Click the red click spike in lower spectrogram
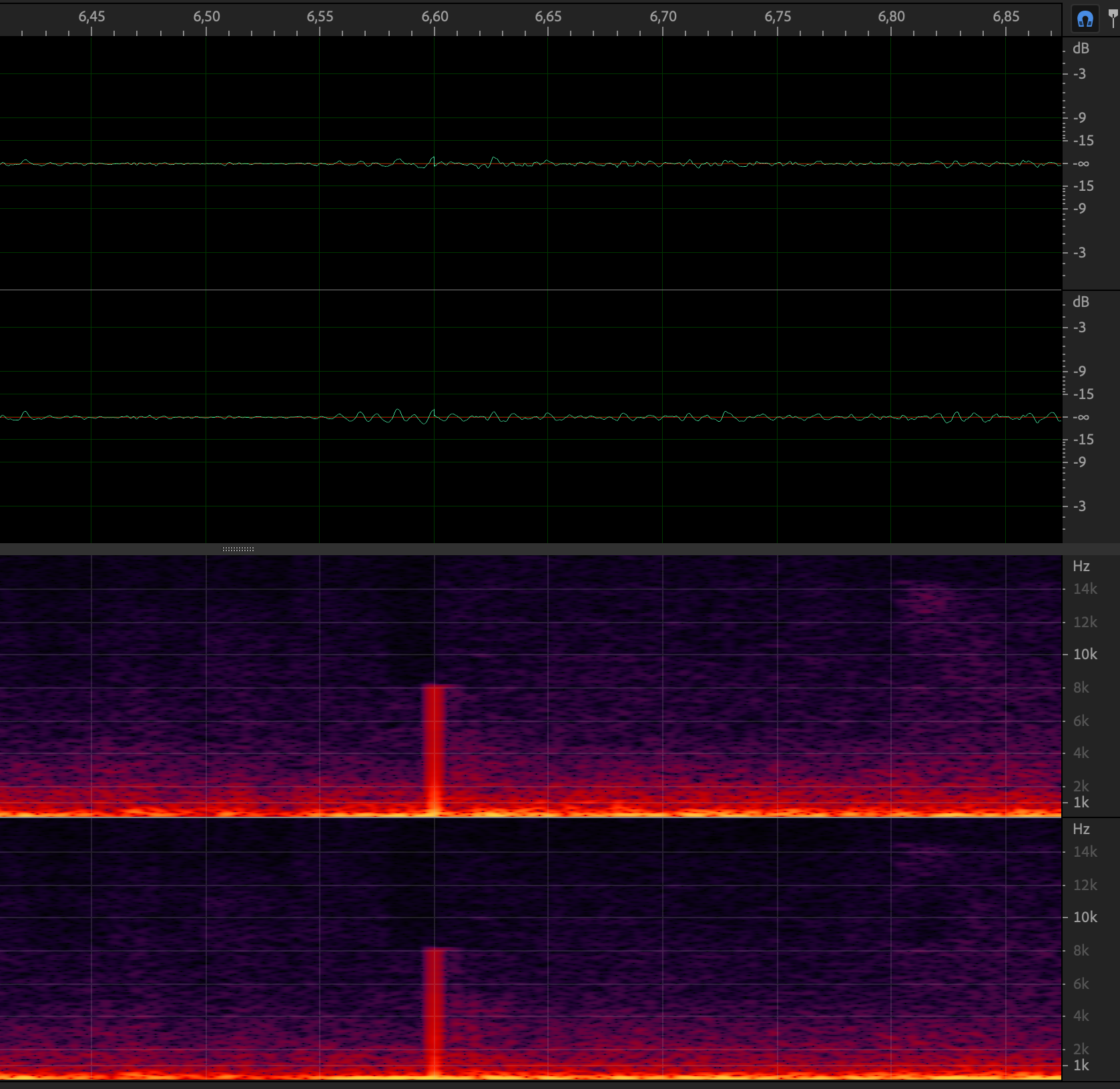The height and width of the screenshot is (1089, 1120). pyautogui.click(x=434, y=1011)
